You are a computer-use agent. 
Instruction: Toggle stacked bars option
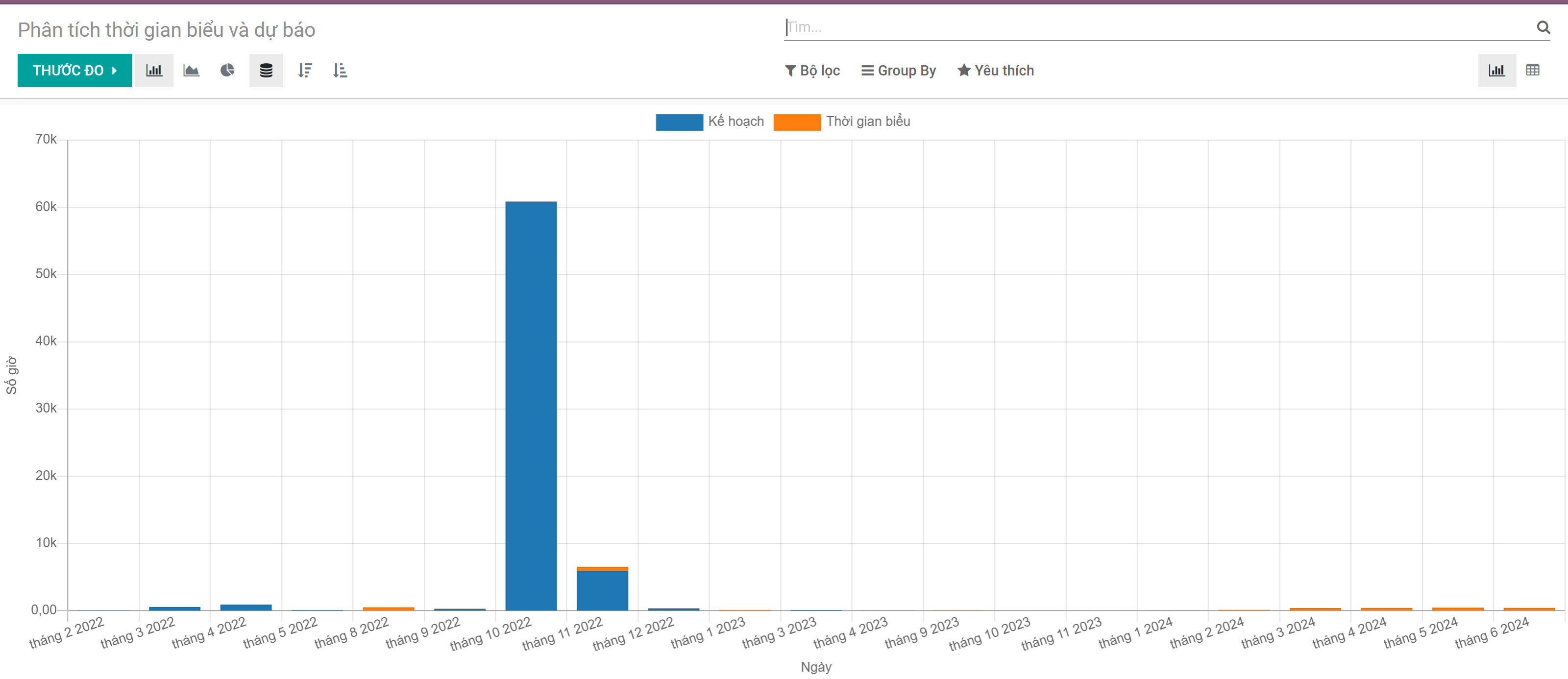point(266,71)
